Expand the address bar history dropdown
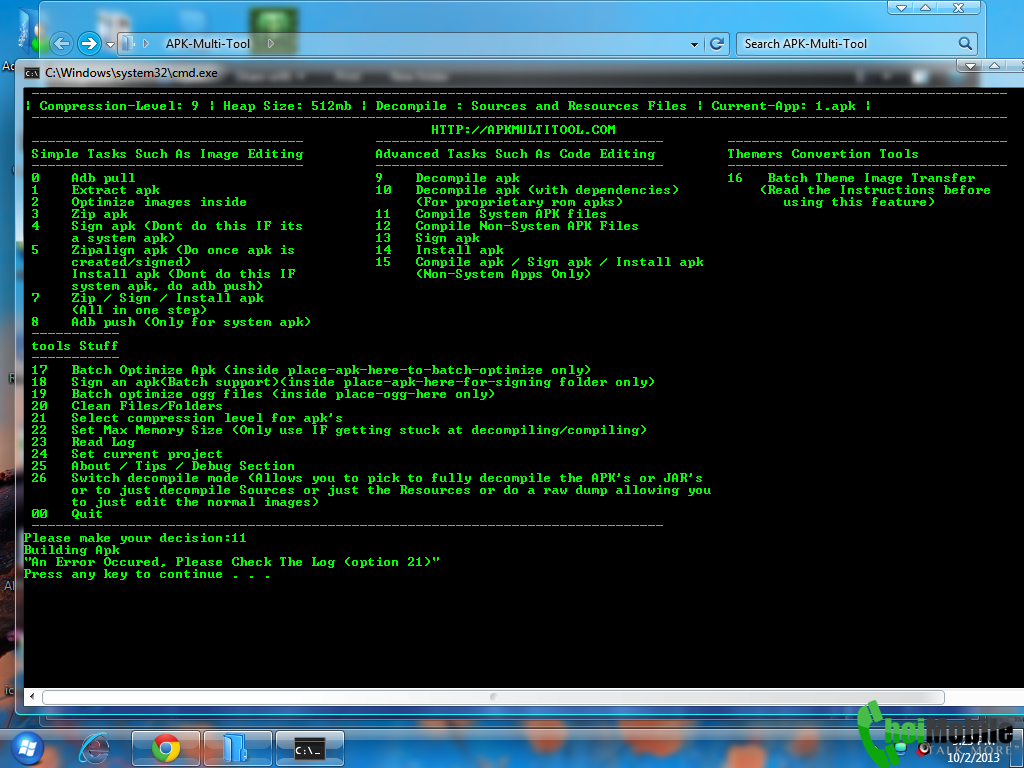The height and width of the screenshot is (768, 1024). click(x=694, y=44)
